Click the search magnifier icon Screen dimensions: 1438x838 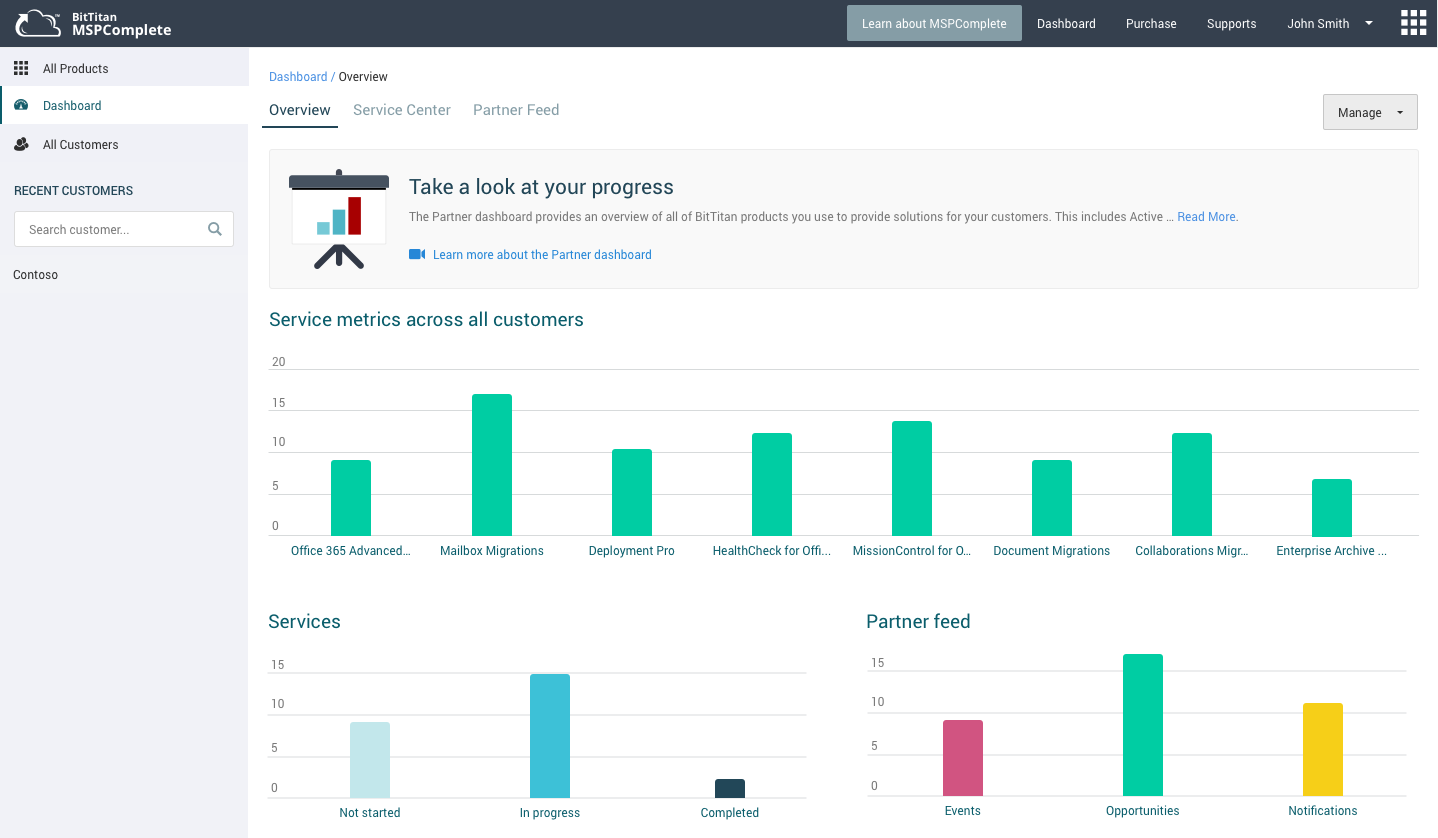(x=214, y=229)
